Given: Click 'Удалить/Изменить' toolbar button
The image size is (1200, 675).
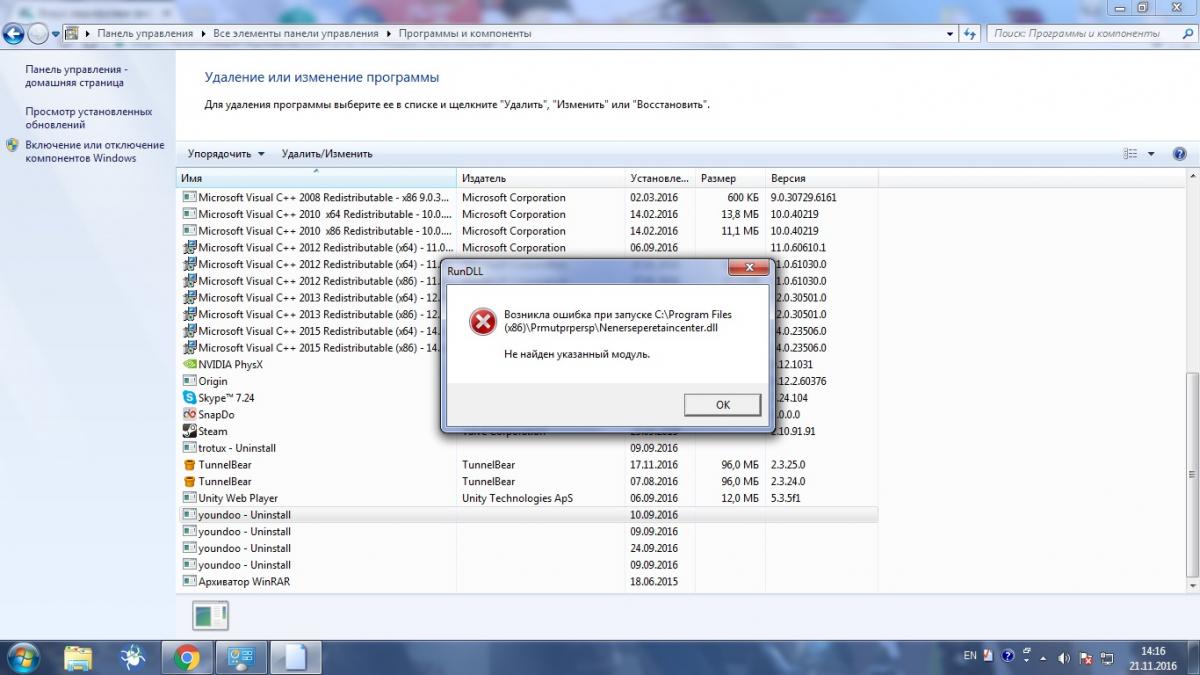Looking at the screenshot, I should [327, 154].
